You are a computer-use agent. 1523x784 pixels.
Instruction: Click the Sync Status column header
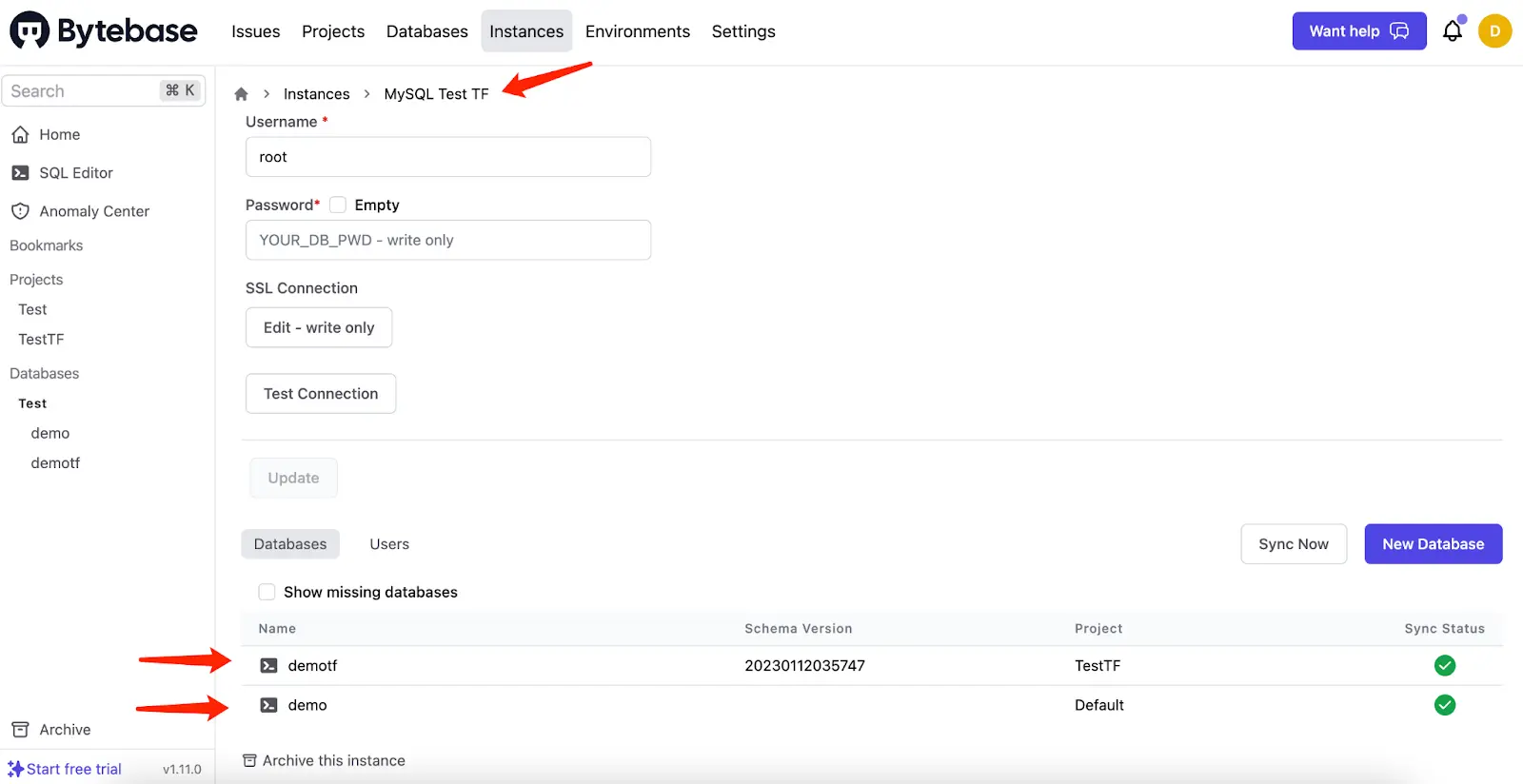pos(1445,629)
